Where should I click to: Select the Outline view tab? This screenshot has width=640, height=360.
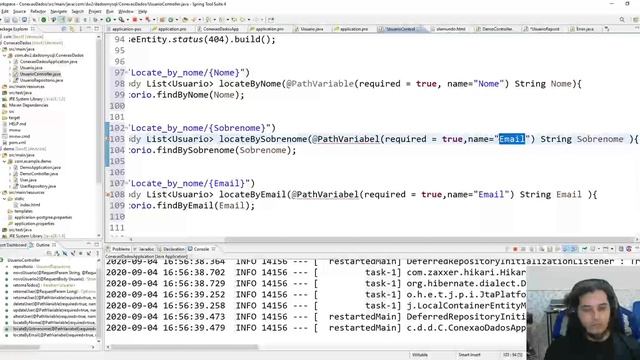tap(42, 245)
